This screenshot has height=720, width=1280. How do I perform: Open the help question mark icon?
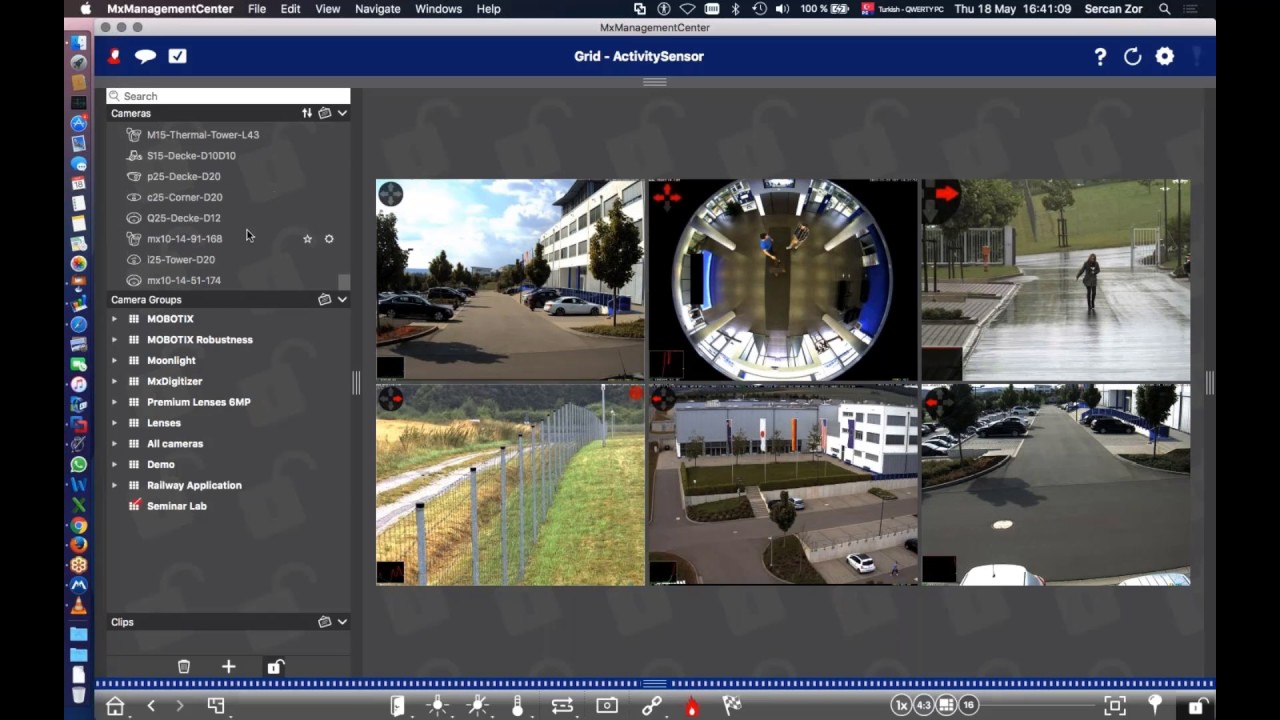tap(1100, 57)
